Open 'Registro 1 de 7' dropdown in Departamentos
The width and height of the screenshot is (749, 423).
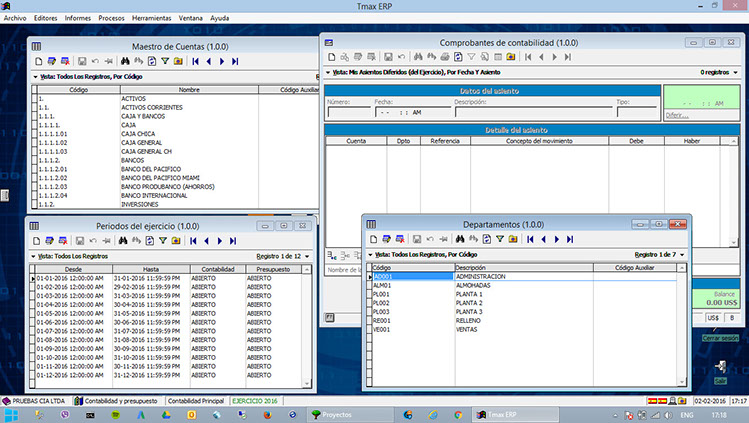pos(684,255)
